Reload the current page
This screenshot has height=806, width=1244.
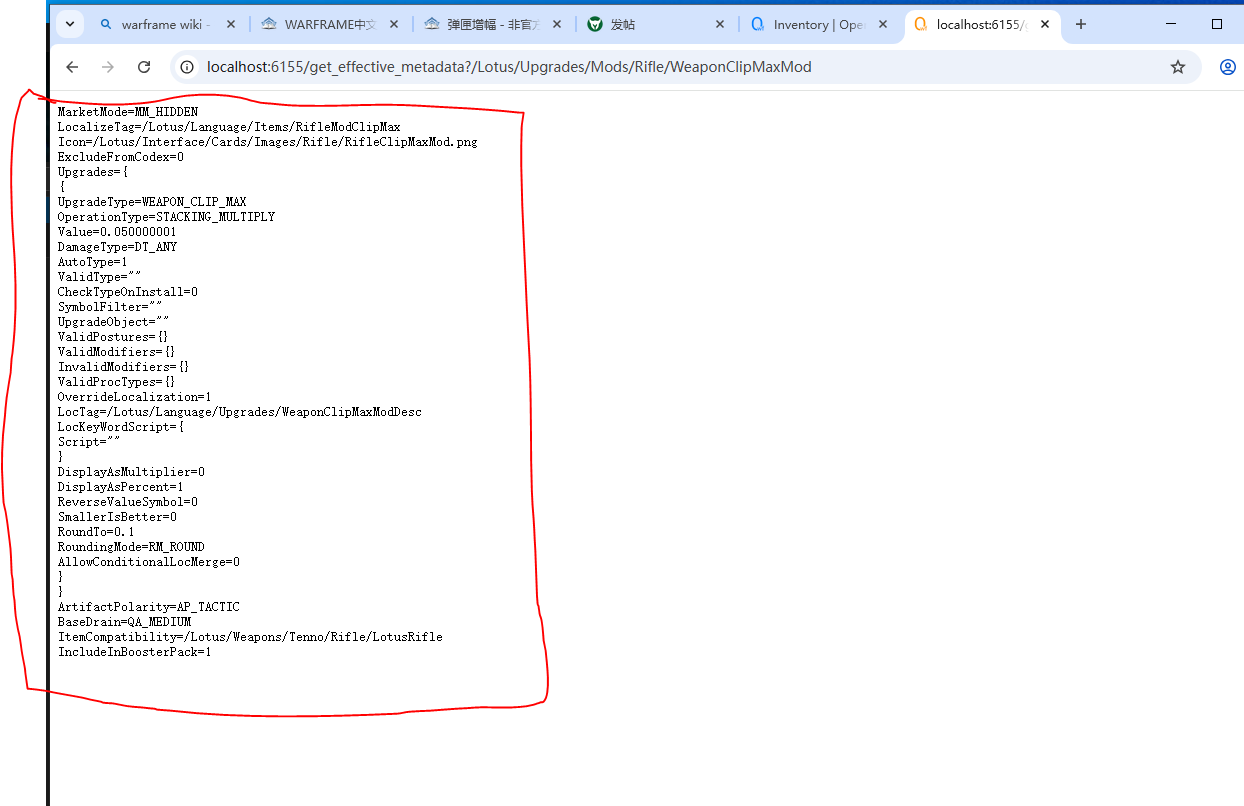(144, 67)
